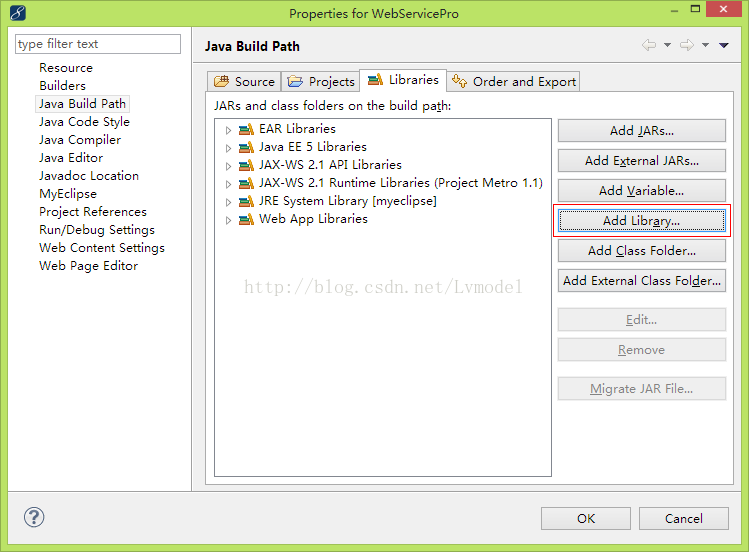749x552 pixels.
Task: Click the Migrate JAR File... button
Action: pos(642,389)
